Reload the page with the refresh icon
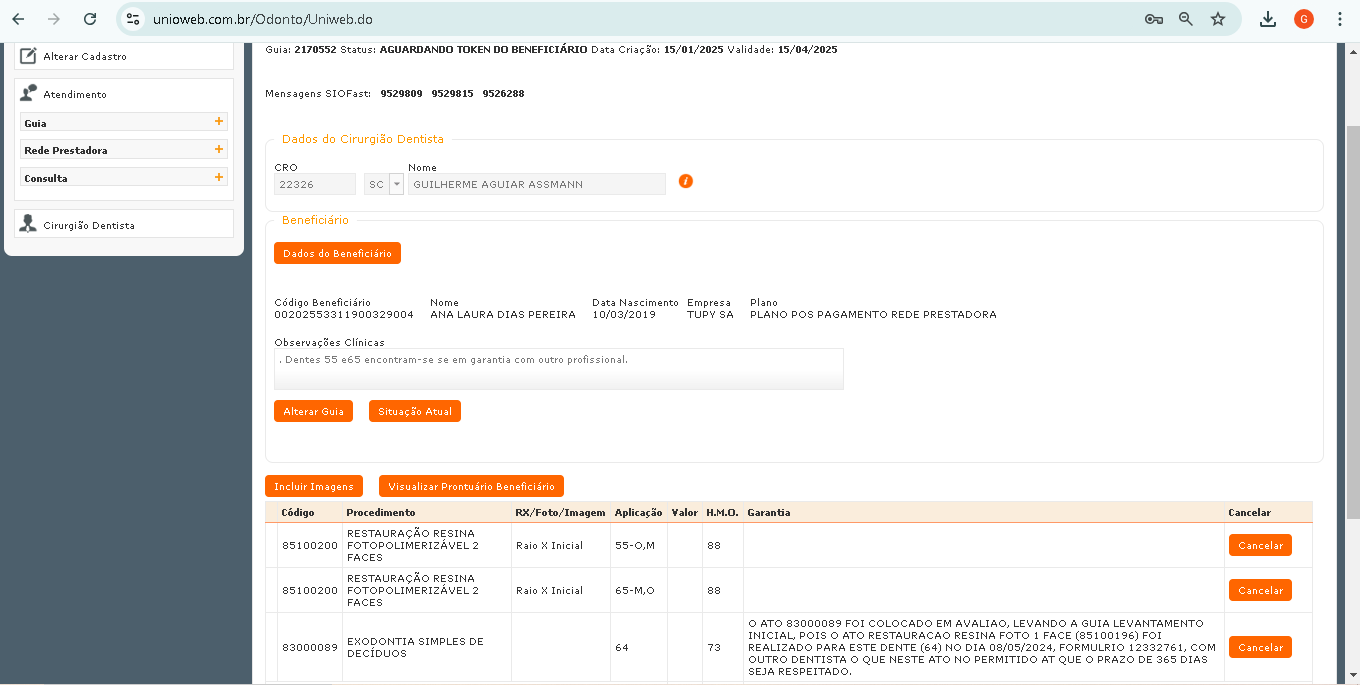 [x=90, y=19]
